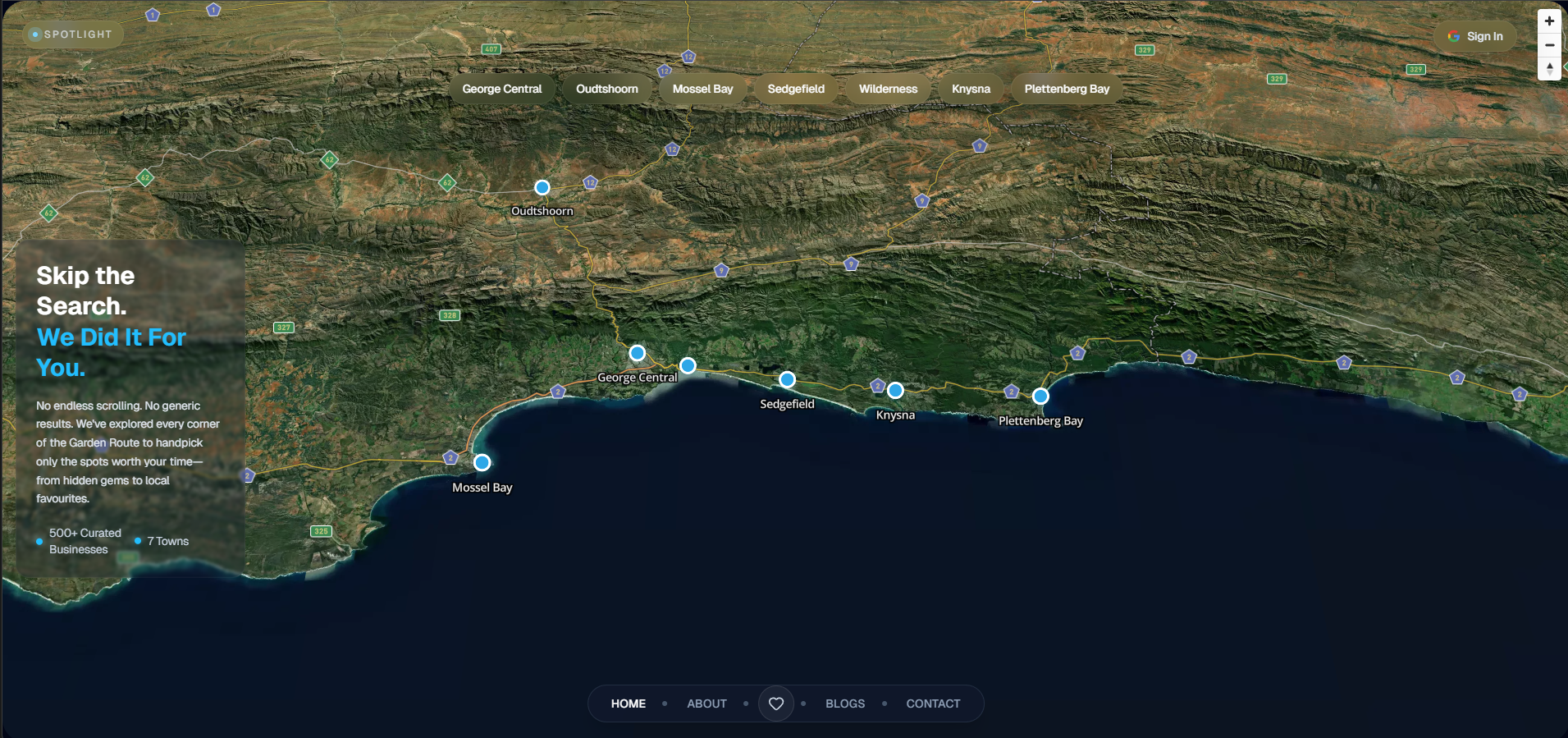Click the Oudtshoorn map marker dot
1568x738 pixels.
(x=542, y=188)
